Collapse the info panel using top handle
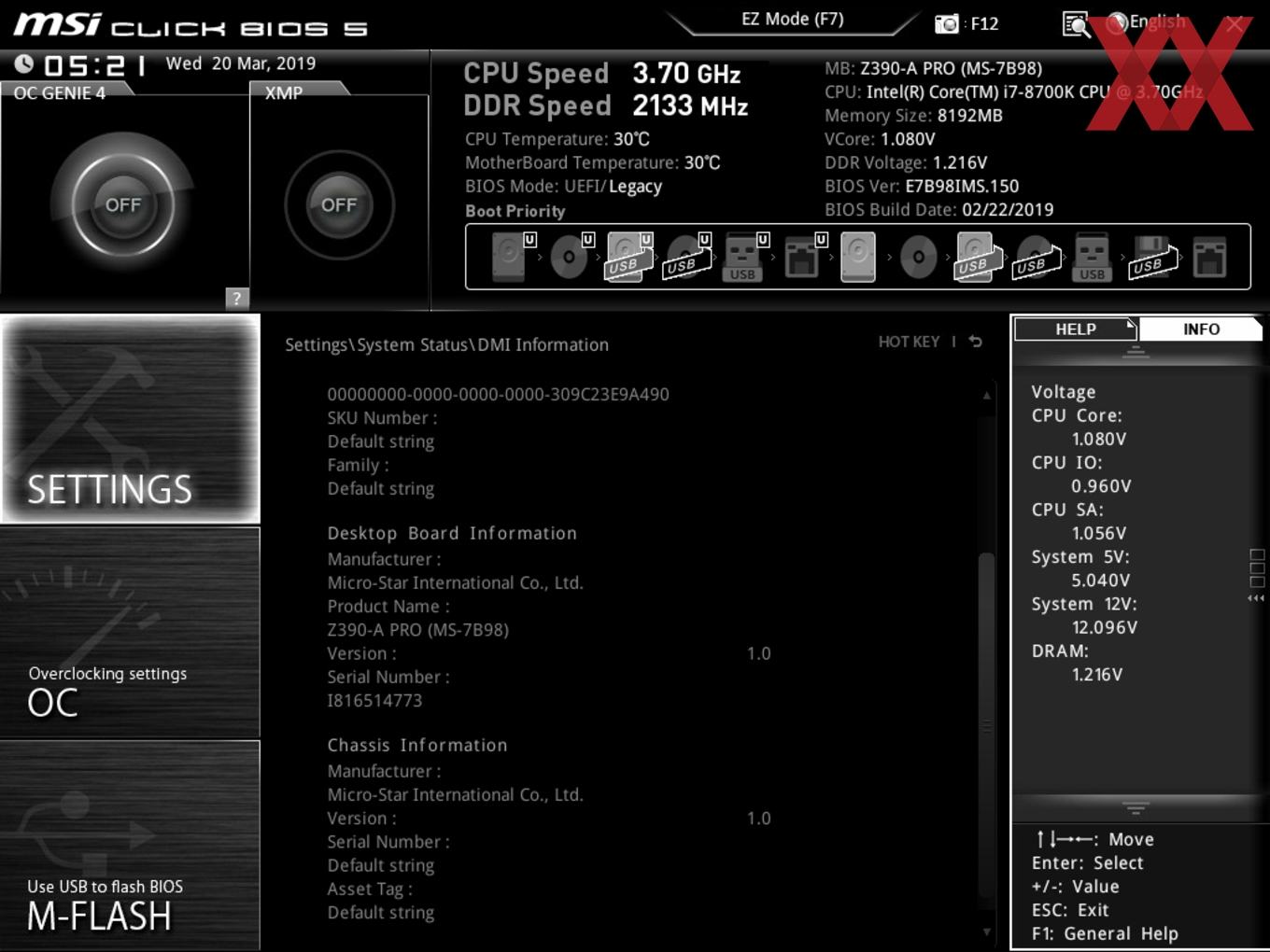 coord(1136,352)
